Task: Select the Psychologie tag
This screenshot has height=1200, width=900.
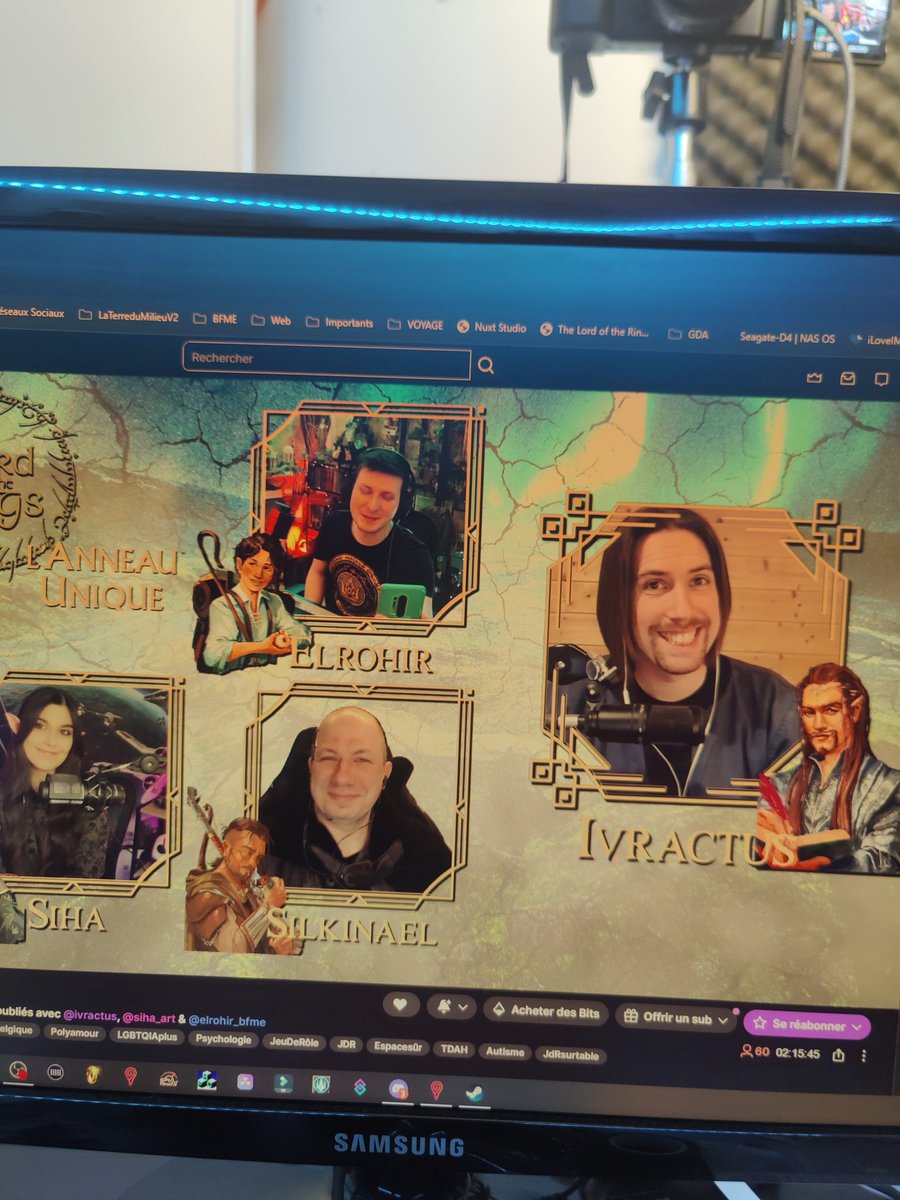Action: [224, 1040]
